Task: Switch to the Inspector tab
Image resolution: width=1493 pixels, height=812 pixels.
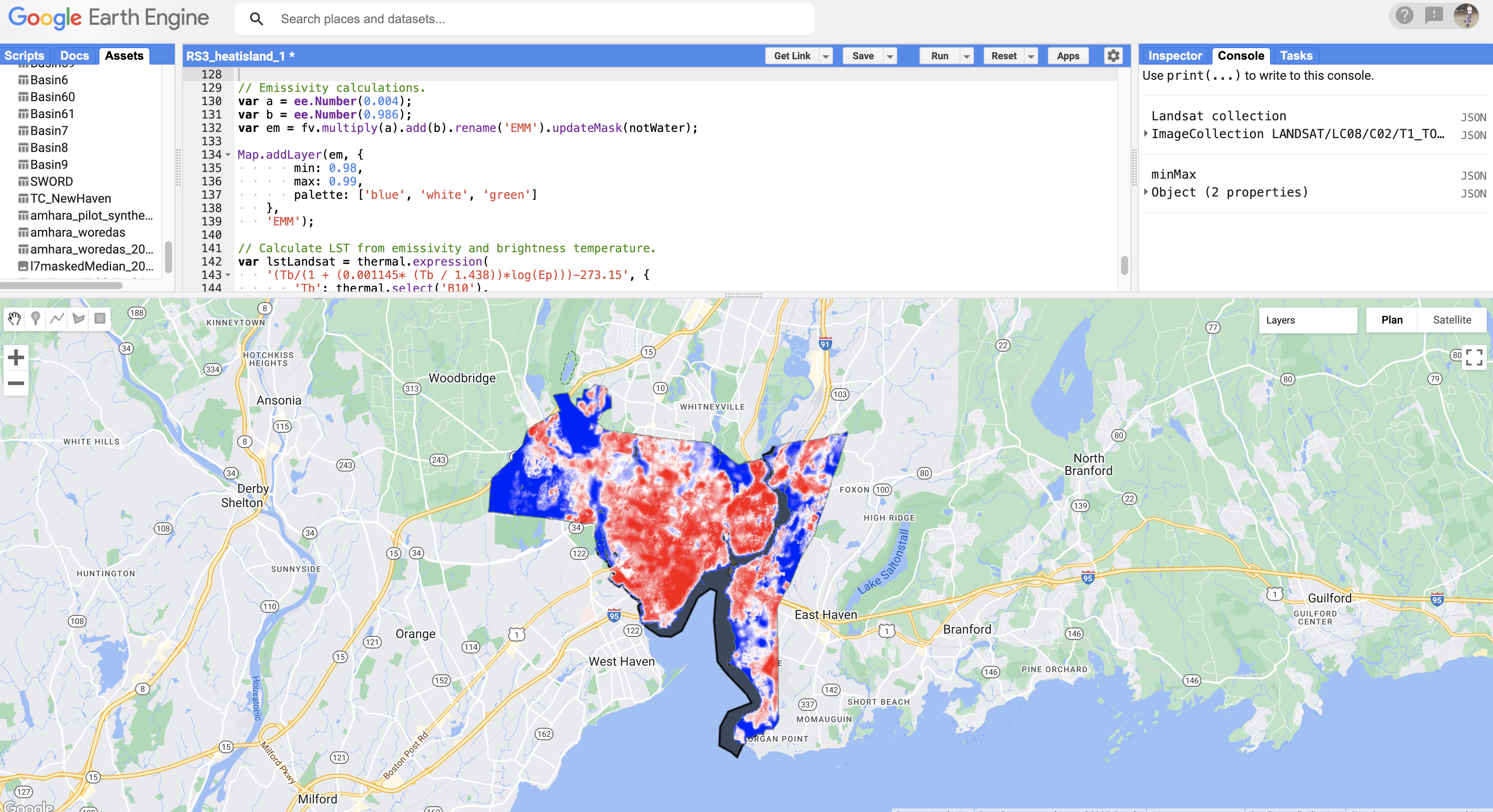Action: coord(1174,56)
